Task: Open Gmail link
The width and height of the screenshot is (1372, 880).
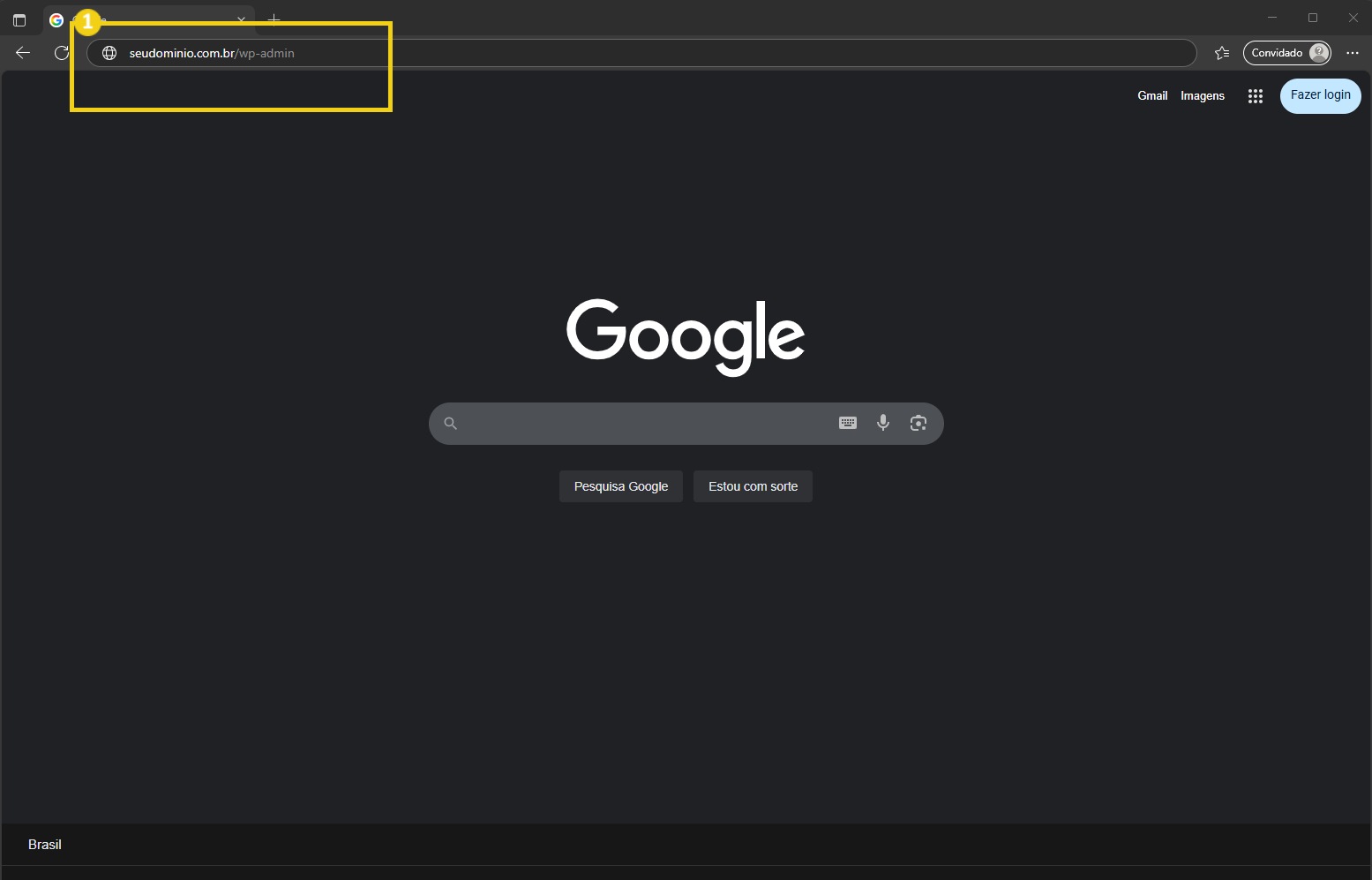Action: [1152, 95]
